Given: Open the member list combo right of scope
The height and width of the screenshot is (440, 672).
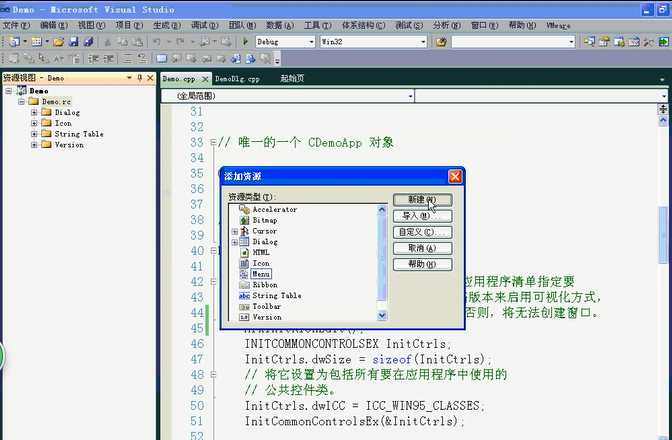Looking at the screenshot, I should coord(664,96).
